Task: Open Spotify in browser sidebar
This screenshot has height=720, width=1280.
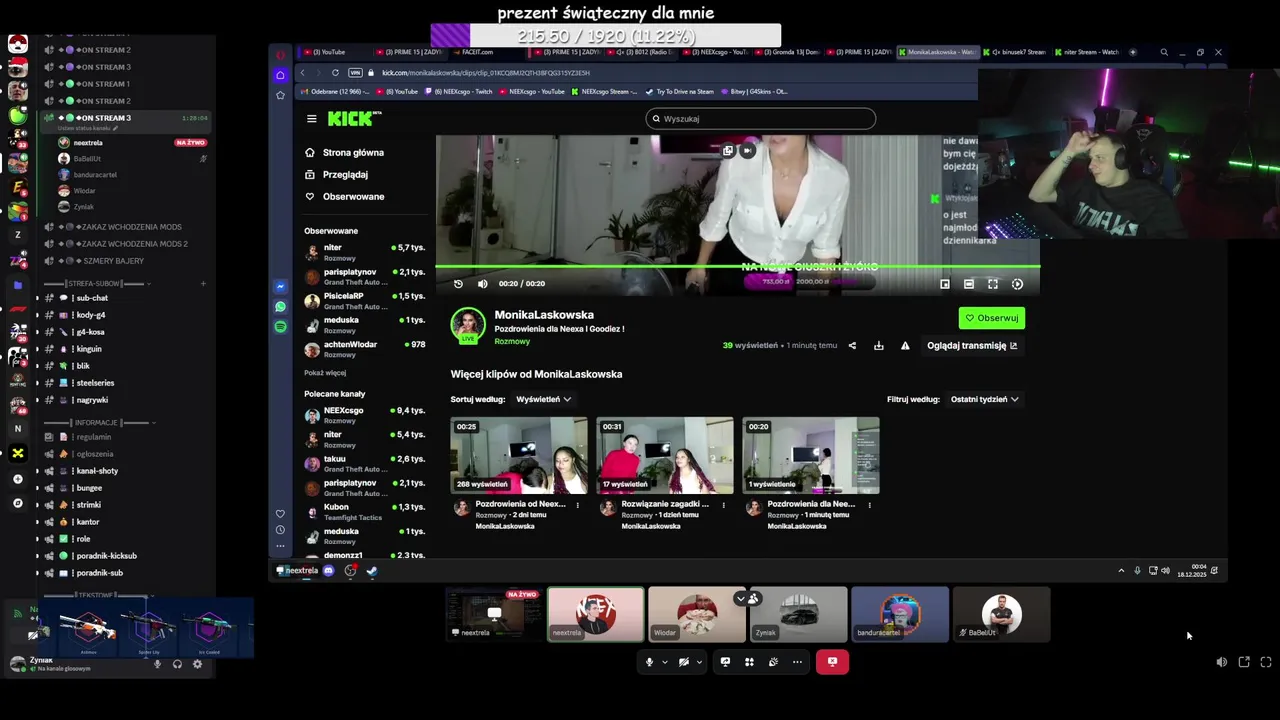Action: [281, 327]
